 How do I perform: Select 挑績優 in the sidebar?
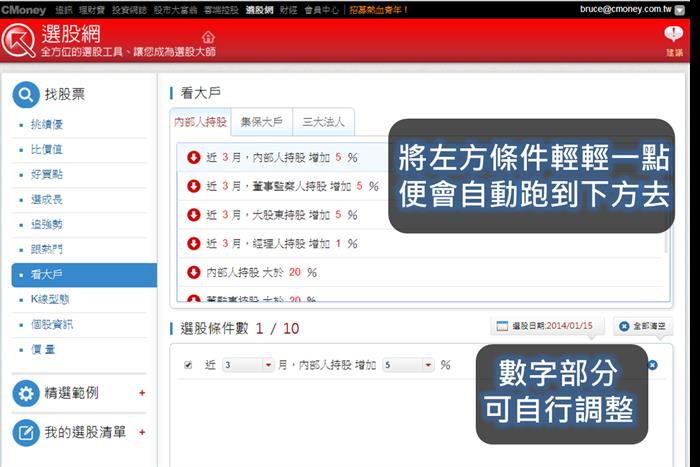coord(46,125)
